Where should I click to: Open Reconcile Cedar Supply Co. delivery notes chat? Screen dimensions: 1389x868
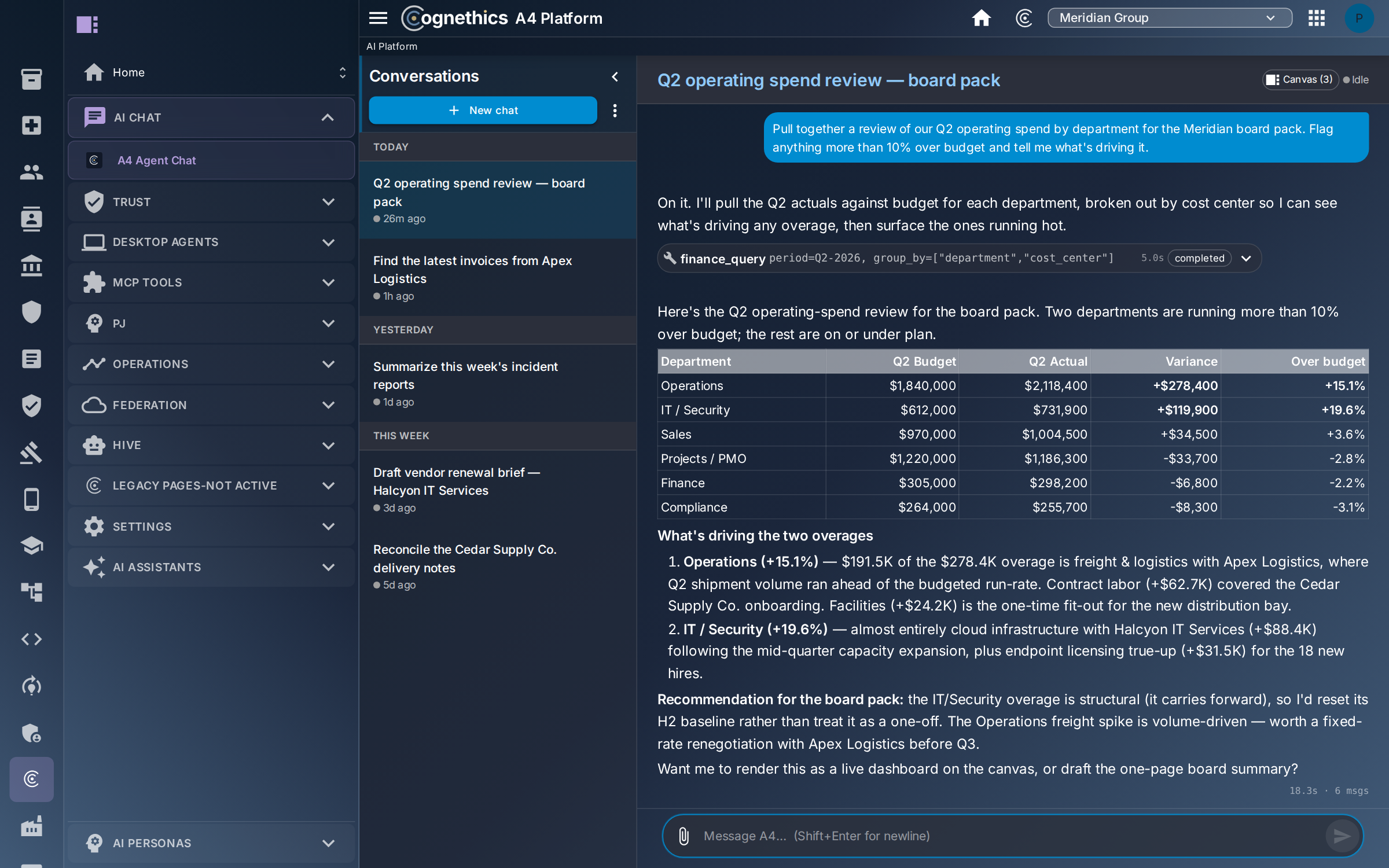(x=498, y=567)
